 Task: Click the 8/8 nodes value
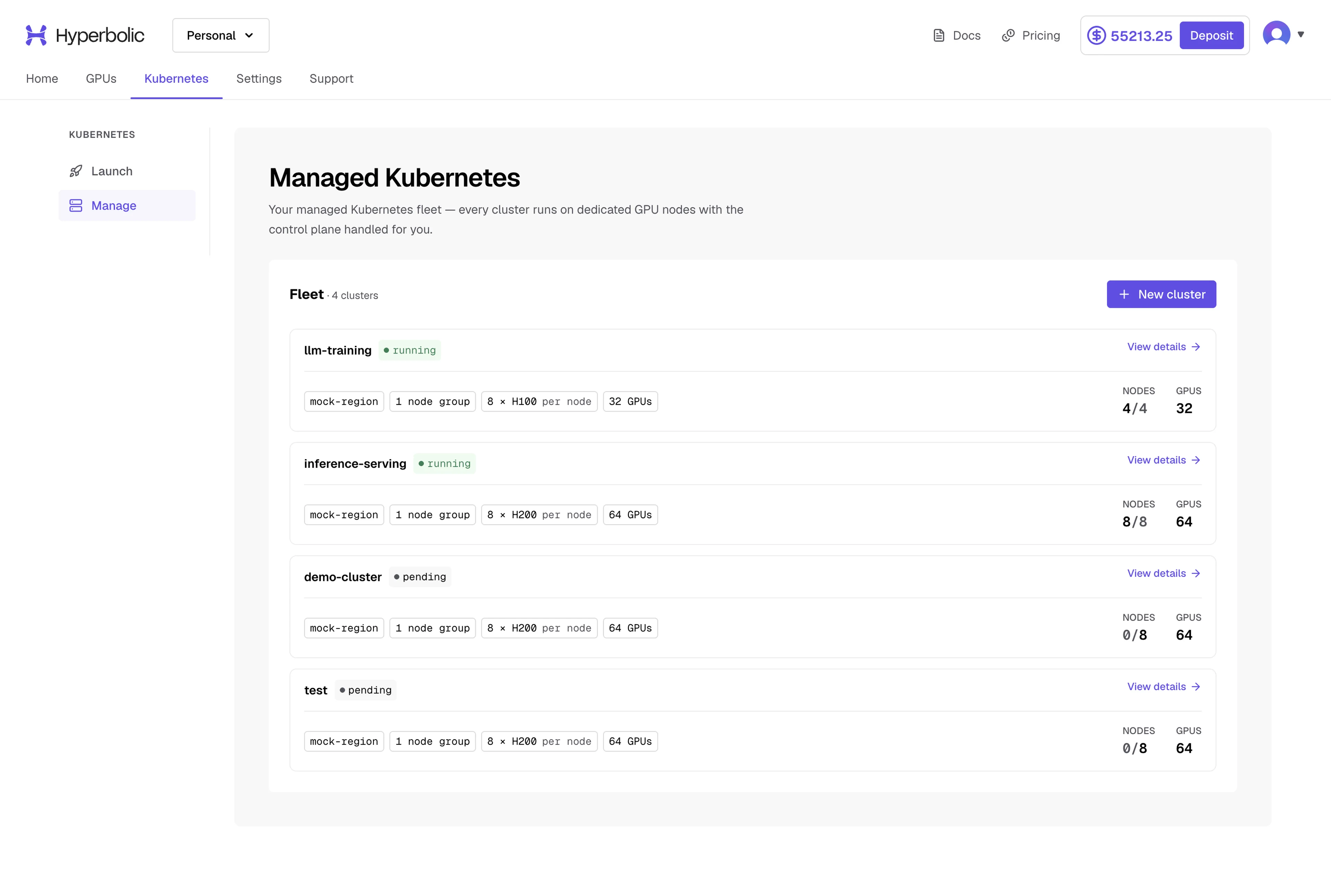1134,522
